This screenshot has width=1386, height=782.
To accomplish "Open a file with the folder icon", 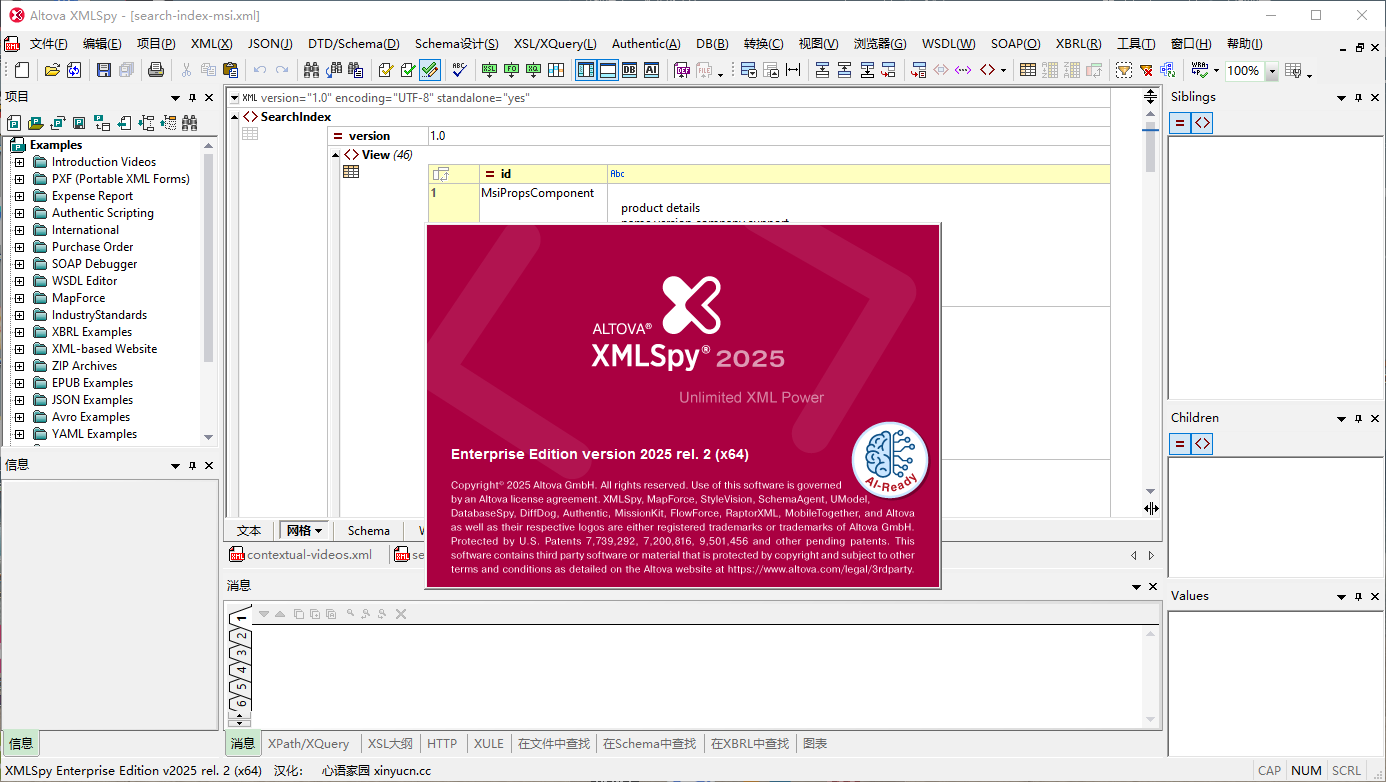I will (52, 70).
